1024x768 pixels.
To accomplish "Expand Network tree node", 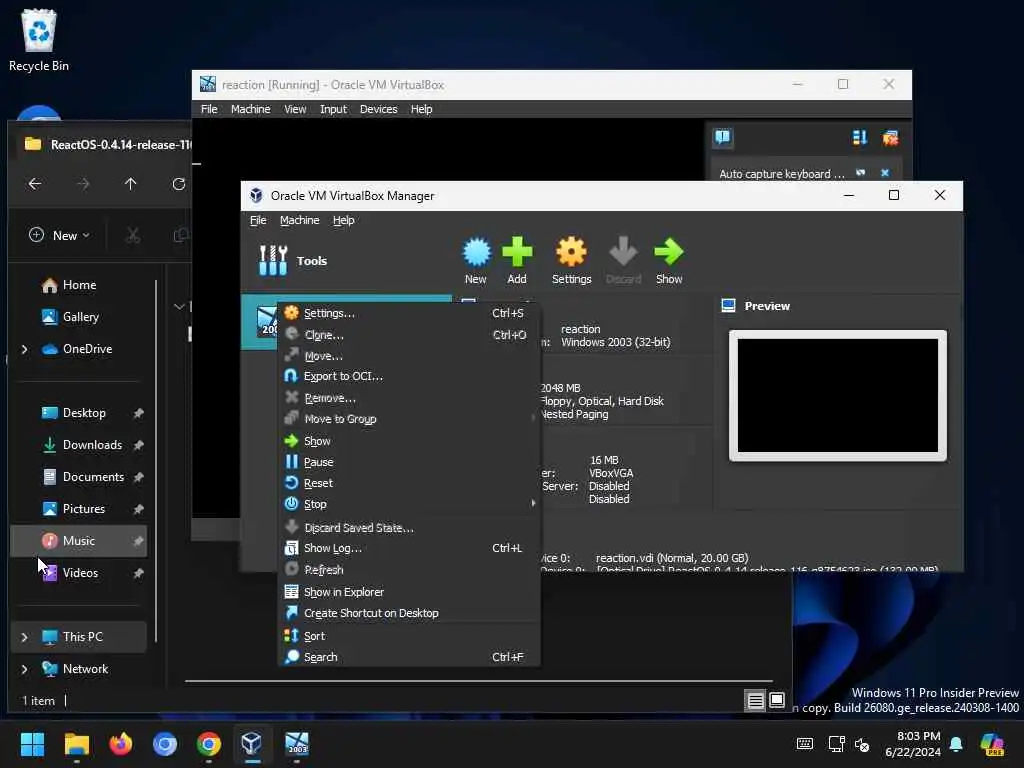I will (25, 669).
